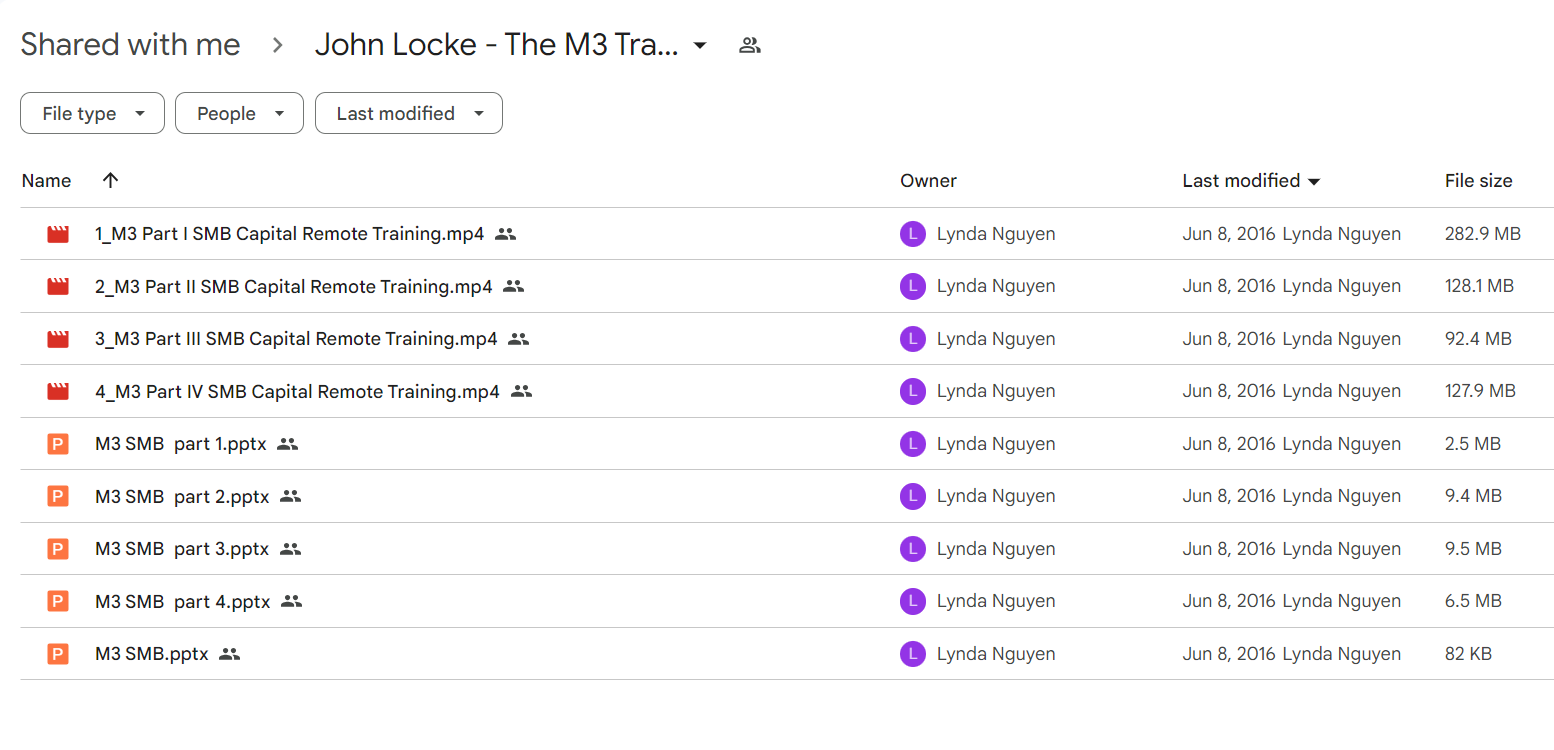Click the up arrow sort icon beside Name
Screen dimensions: 1554x750
click(x=110, y=180)
